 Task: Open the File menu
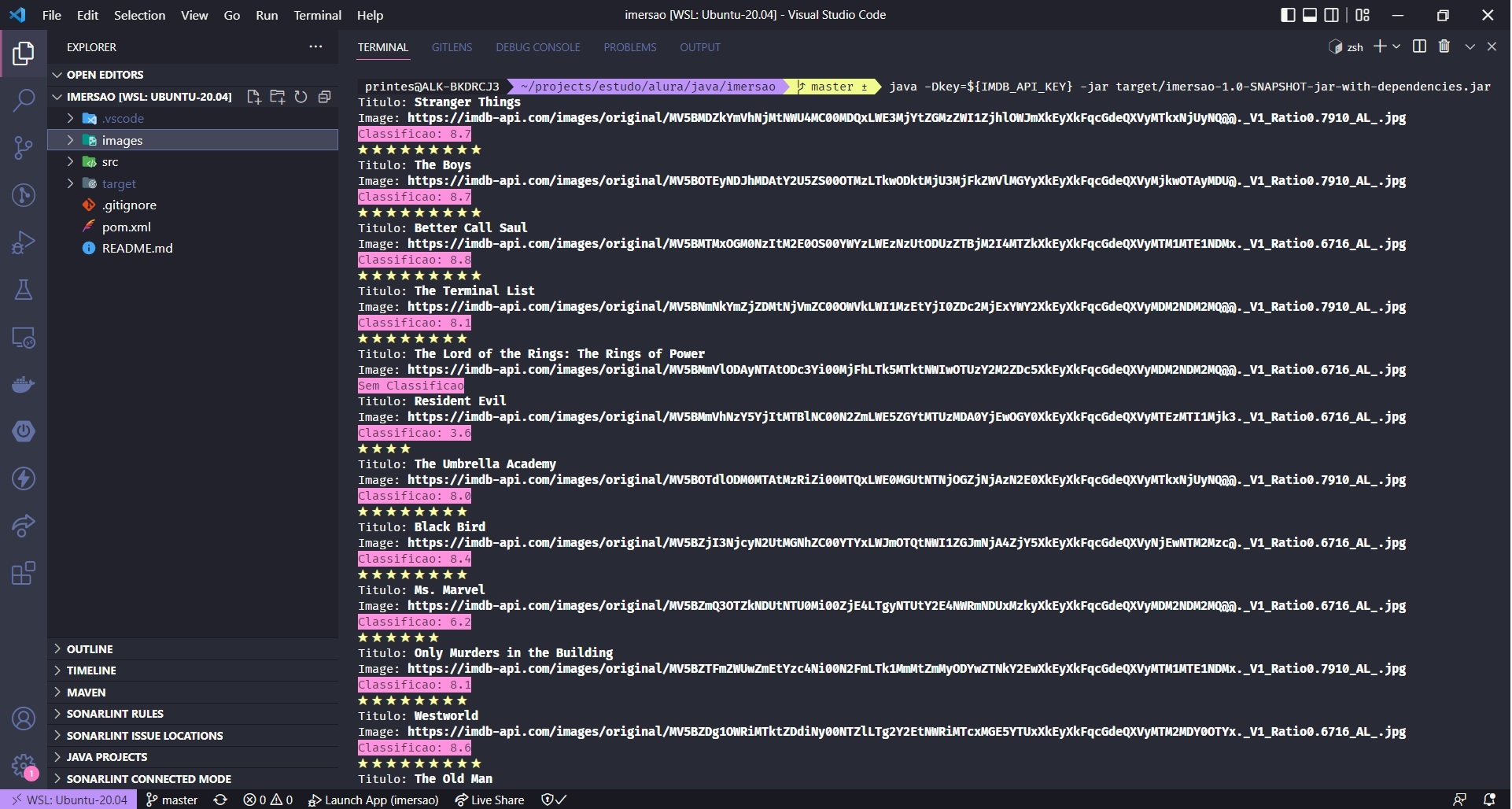pyautogui.click(x=51, y=15)
